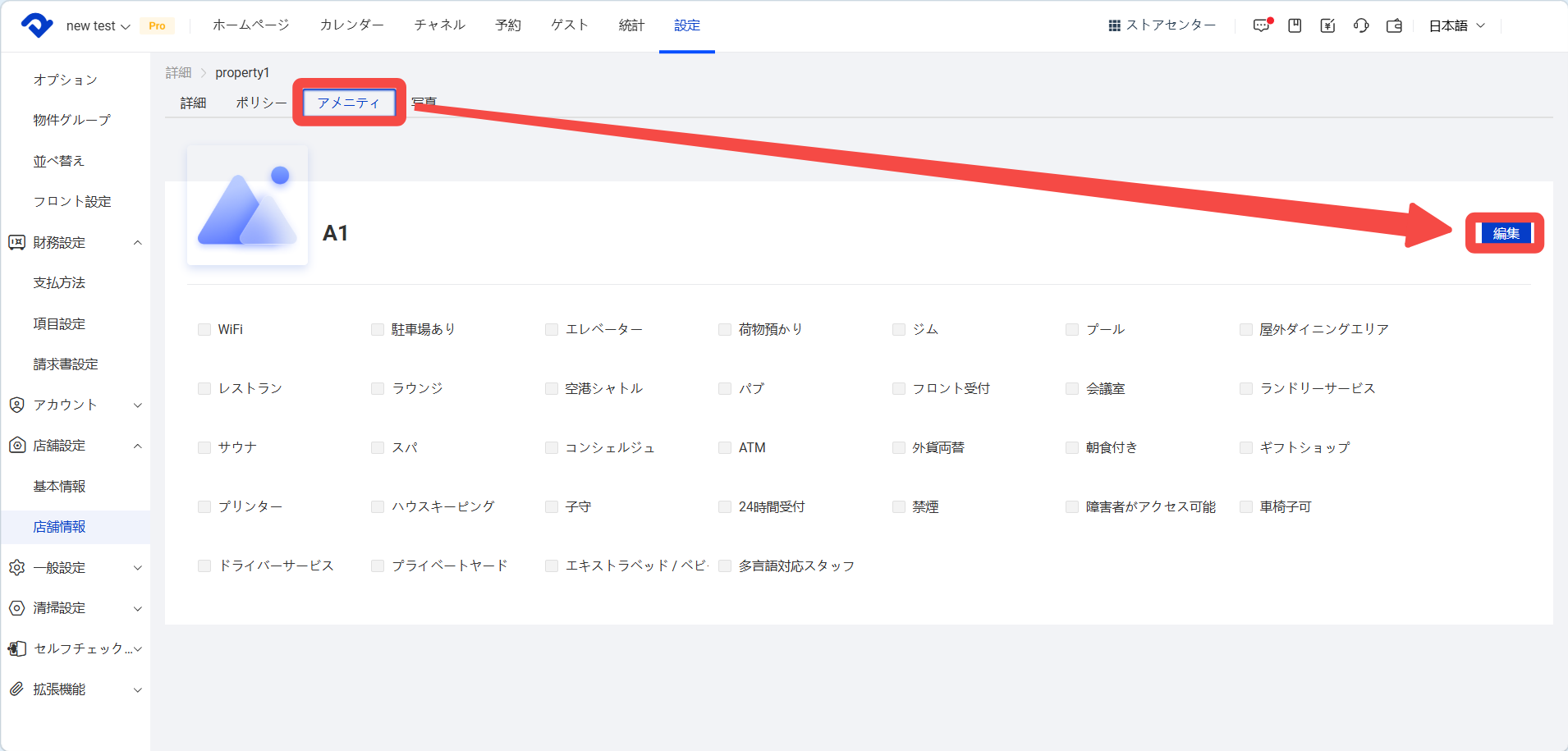The image size is (1568, 751).
Task: Switch to the ポリシー tab
Action: point(262,103)
